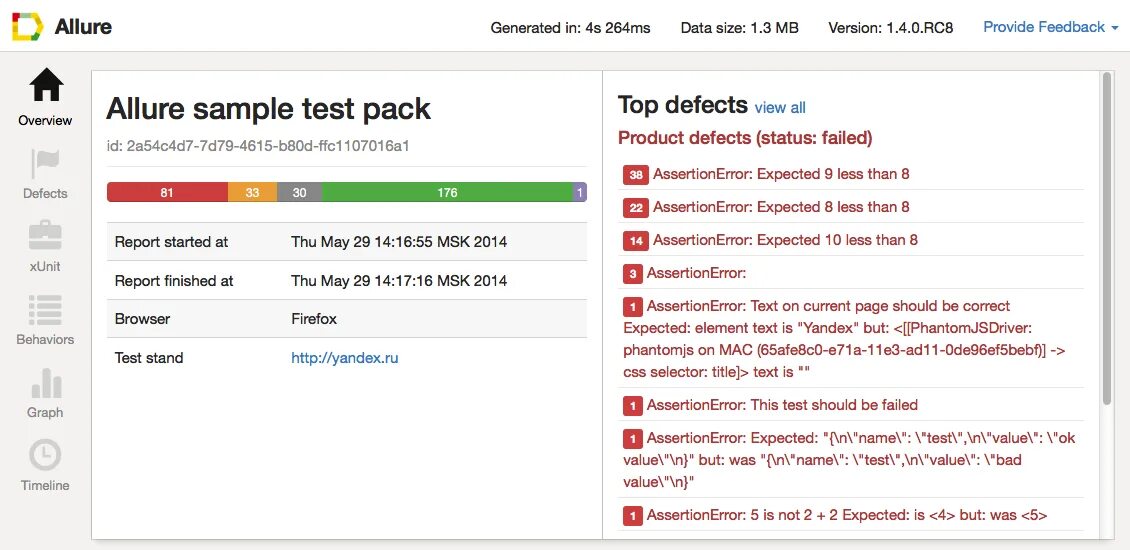Open the Overview home icon
Viewport: 1130px width, 550px height.
tap(46, 87)
